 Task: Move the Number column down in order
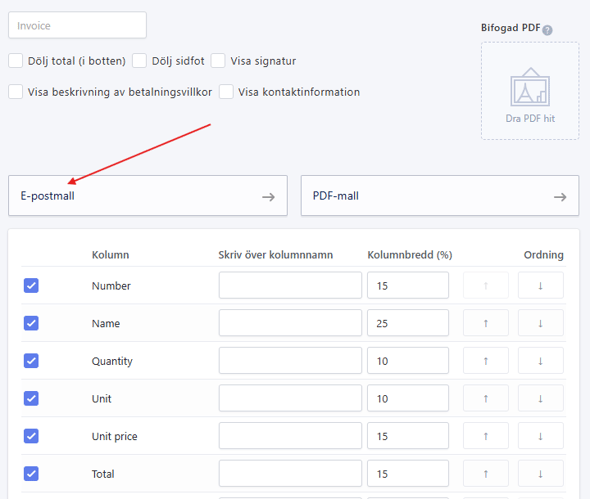tap(540, 285)
